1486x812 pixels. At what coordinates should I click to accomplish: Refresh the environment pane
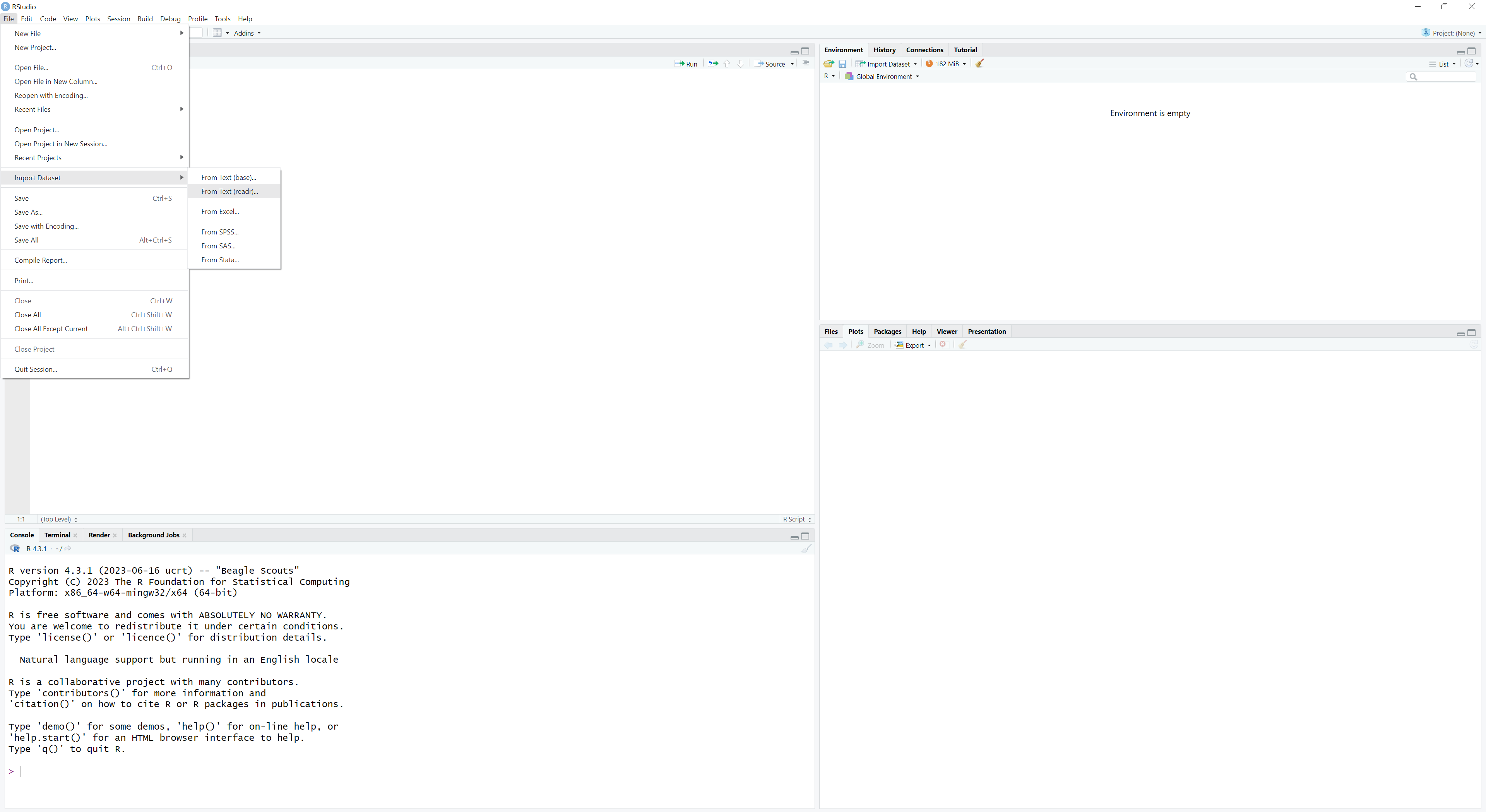[x=1469, y=63]
